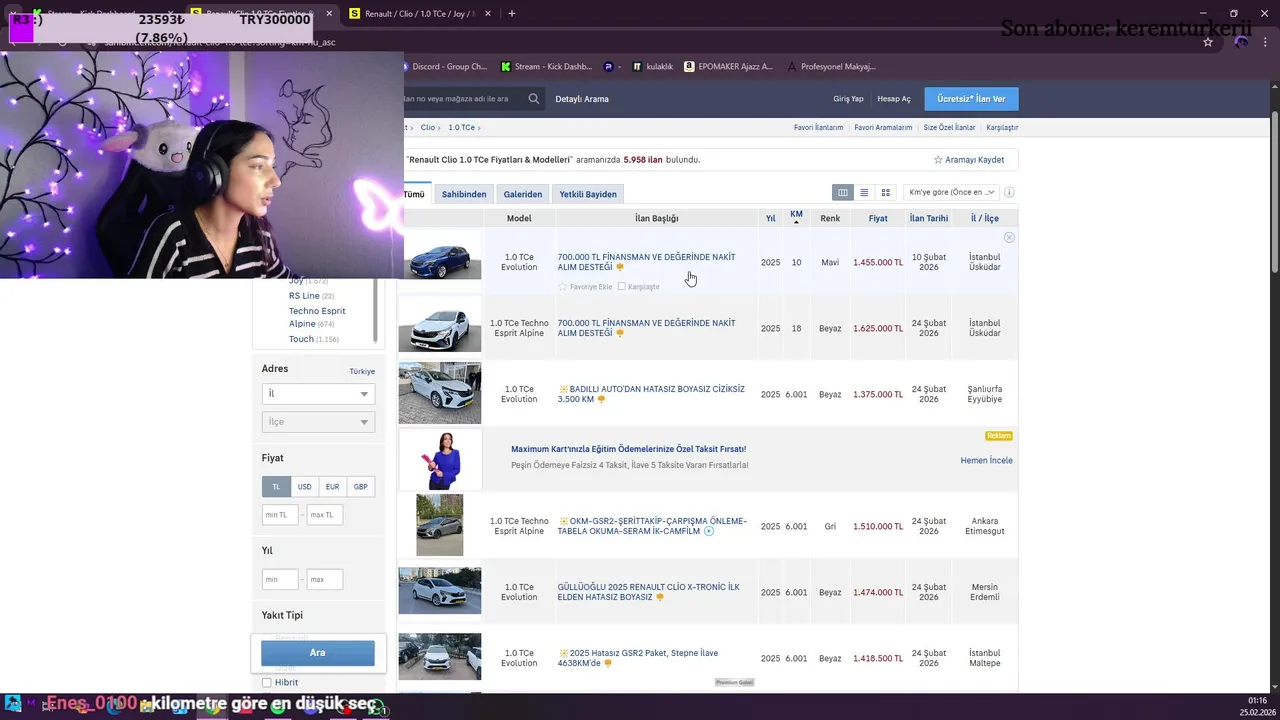1280x720 pixels.
Task: Open the Discord - Group Ch... bookmark
Action: pyautogui.click(x=444, y=67)
